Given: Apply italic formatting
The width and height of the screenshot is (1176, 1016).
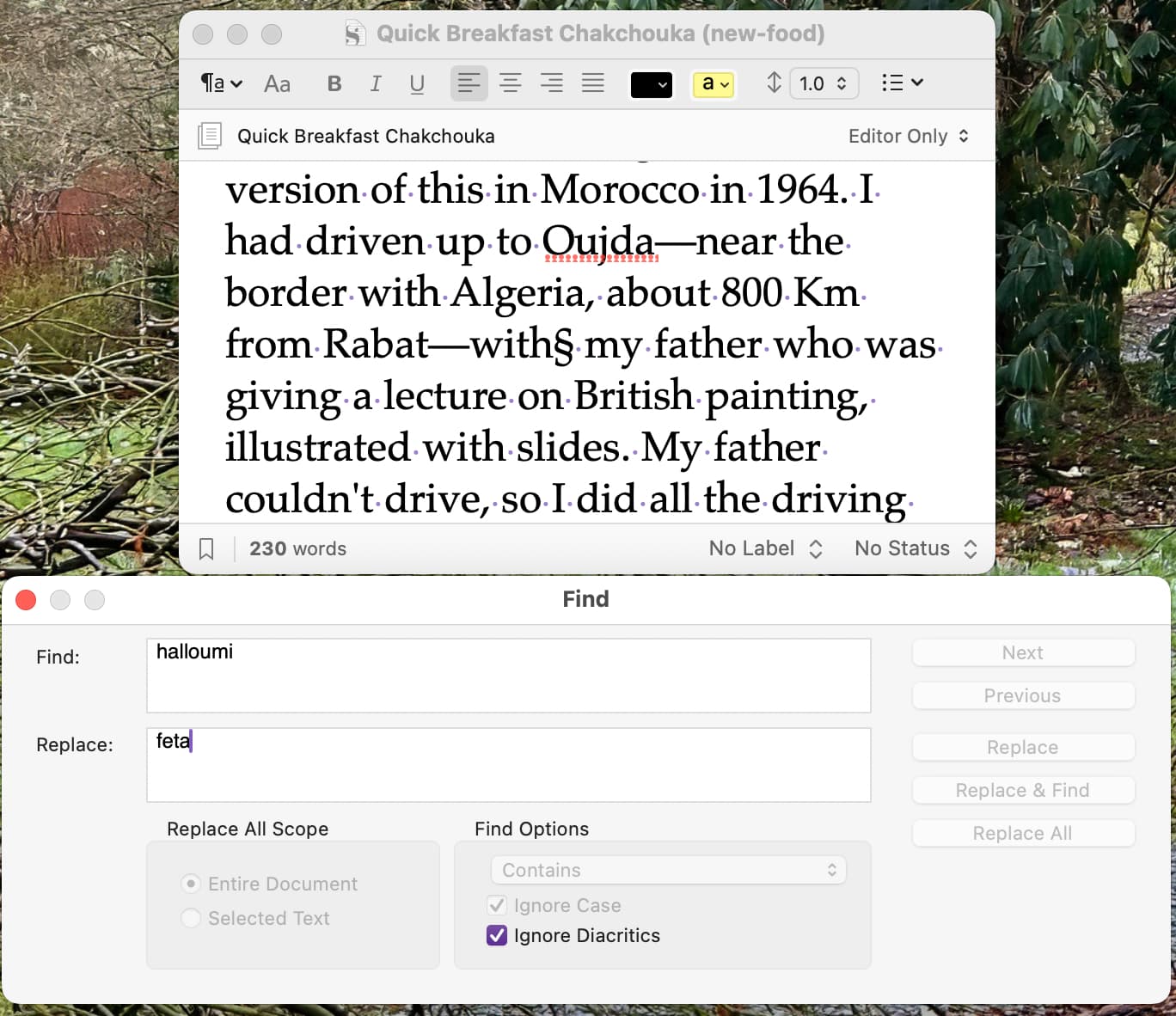Looking at the screenshot, I should [x=376, y=83].
